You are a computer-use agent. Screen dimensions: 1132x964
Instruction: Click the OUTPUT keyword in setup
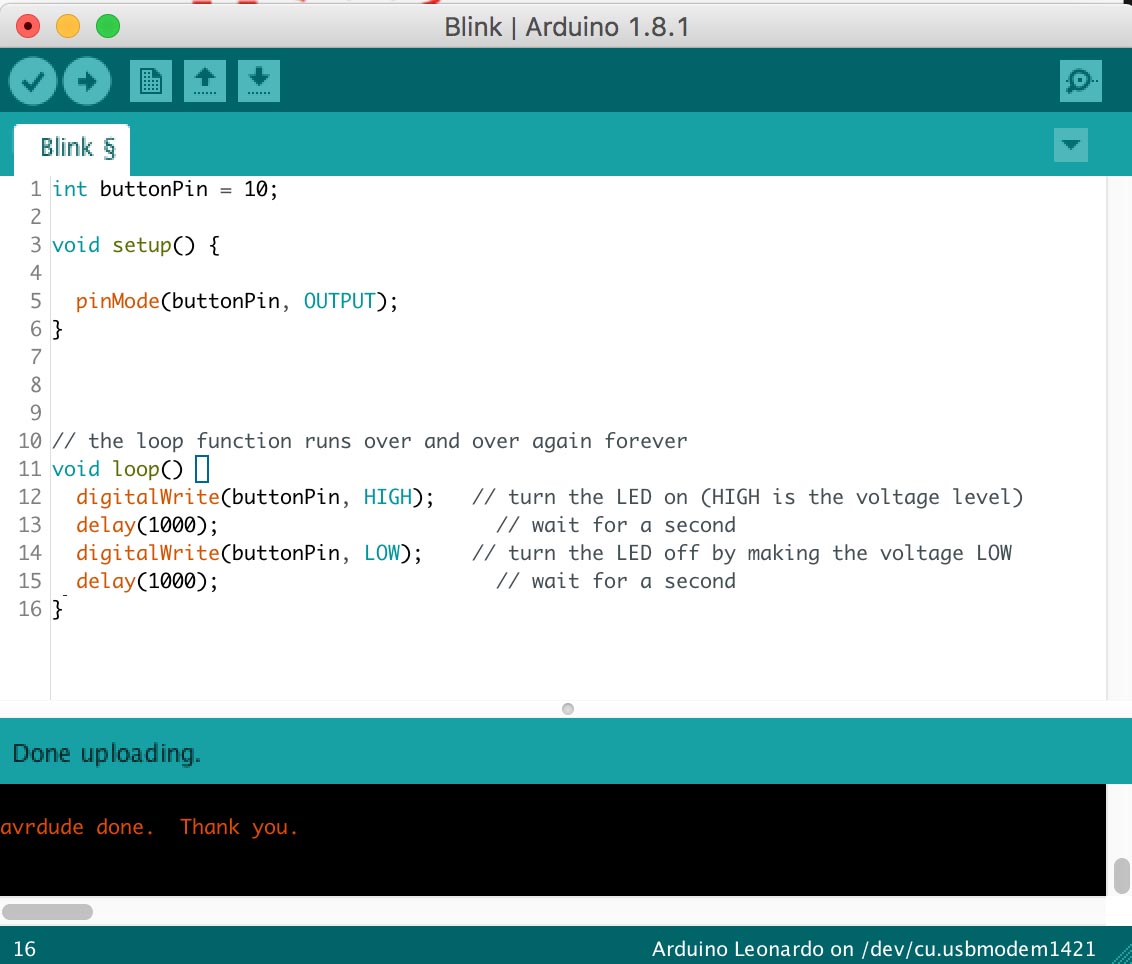point(340,301)
